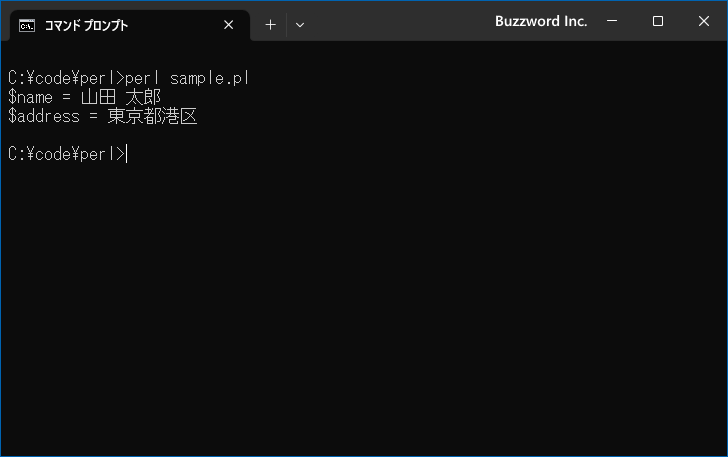Click the word sample.pl in the command line
The height and width of the screenshot is (457, 728).
209,78
